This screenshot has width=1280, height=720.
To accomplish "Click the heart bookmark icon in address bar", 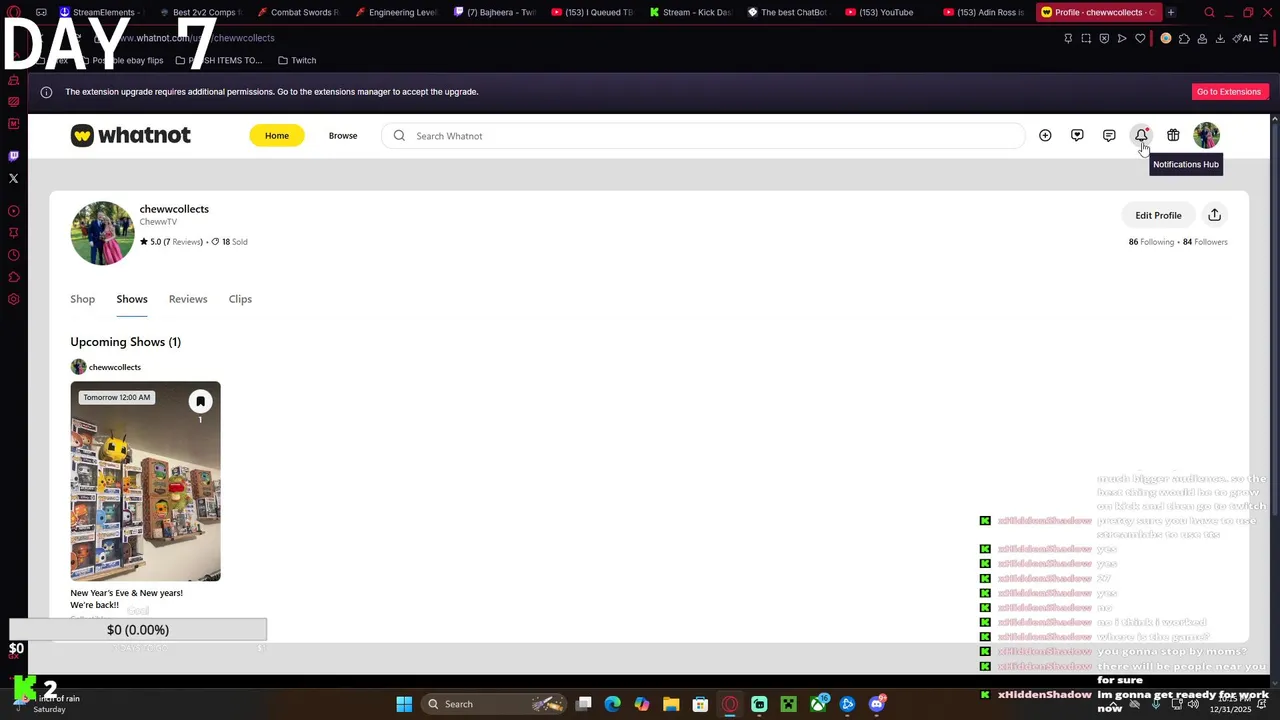I will (x=1140, y=38).
